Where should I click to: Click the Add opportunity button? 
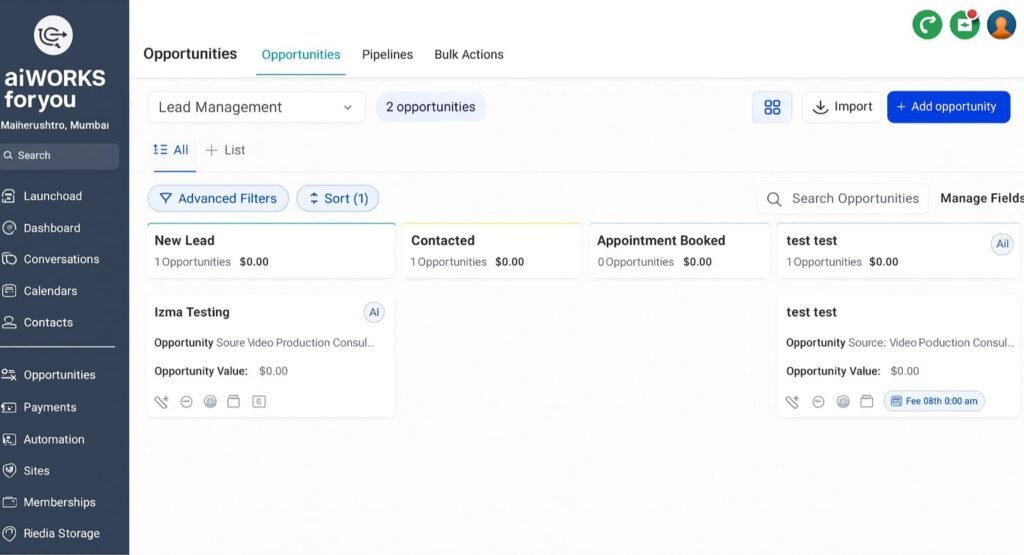(946, 107)
